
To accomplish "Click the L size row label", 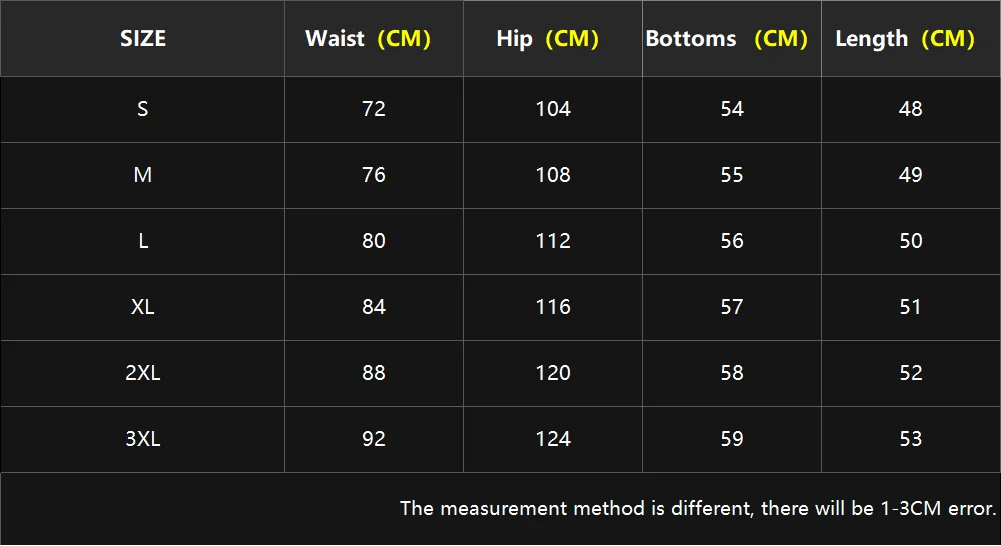I will pyautogui.click(x=143, y=241).
